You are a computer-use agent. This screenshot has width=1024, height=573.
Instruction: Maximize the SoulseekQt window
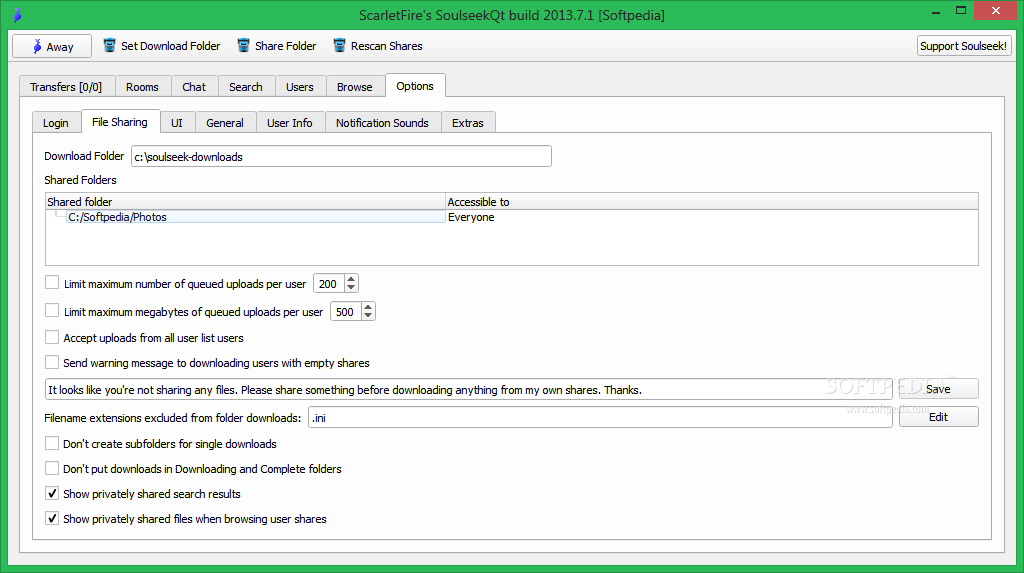961,10
